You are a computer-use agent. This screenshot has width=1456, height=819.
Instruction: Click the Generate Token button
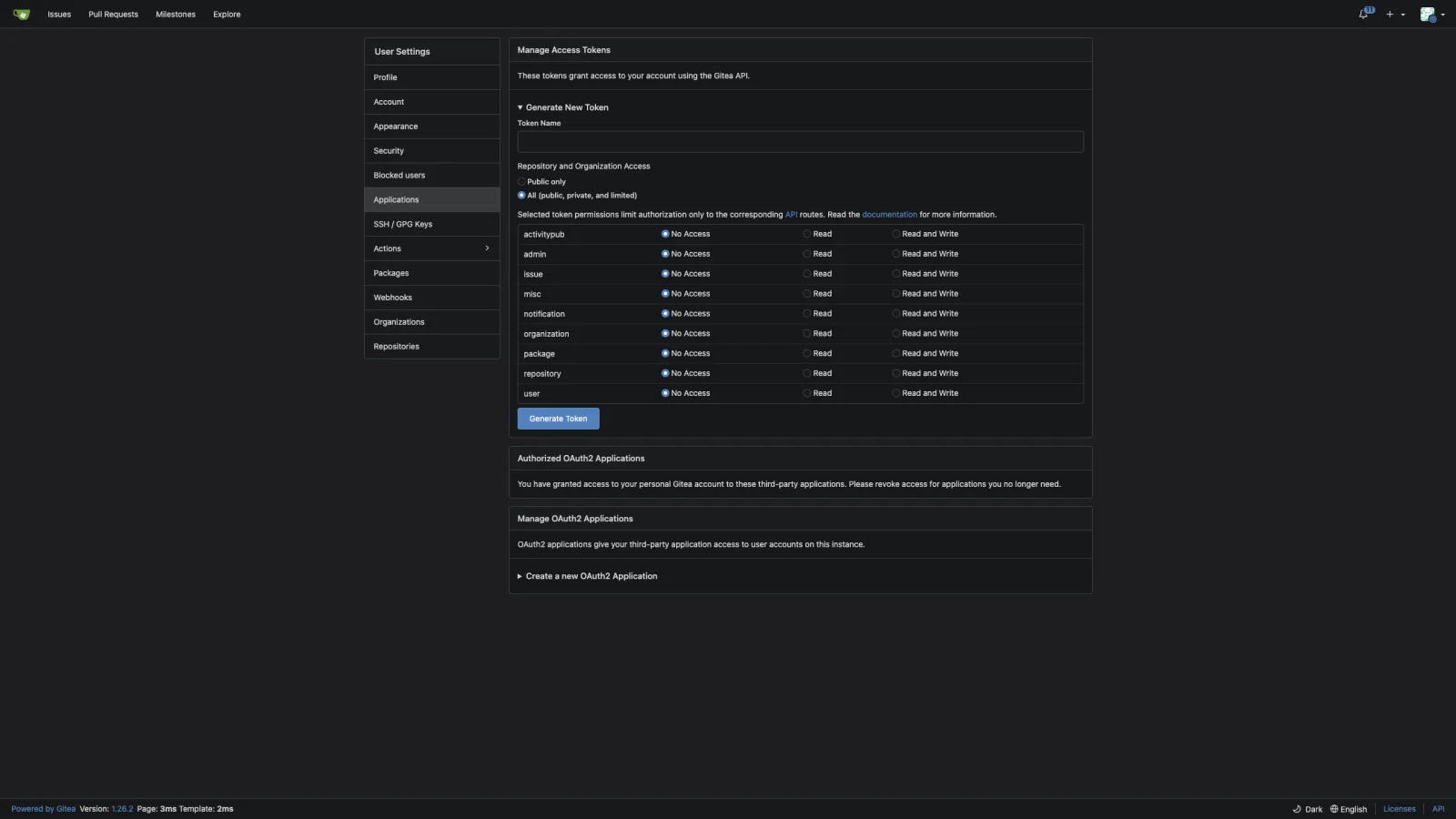click(x=558, y=419)
